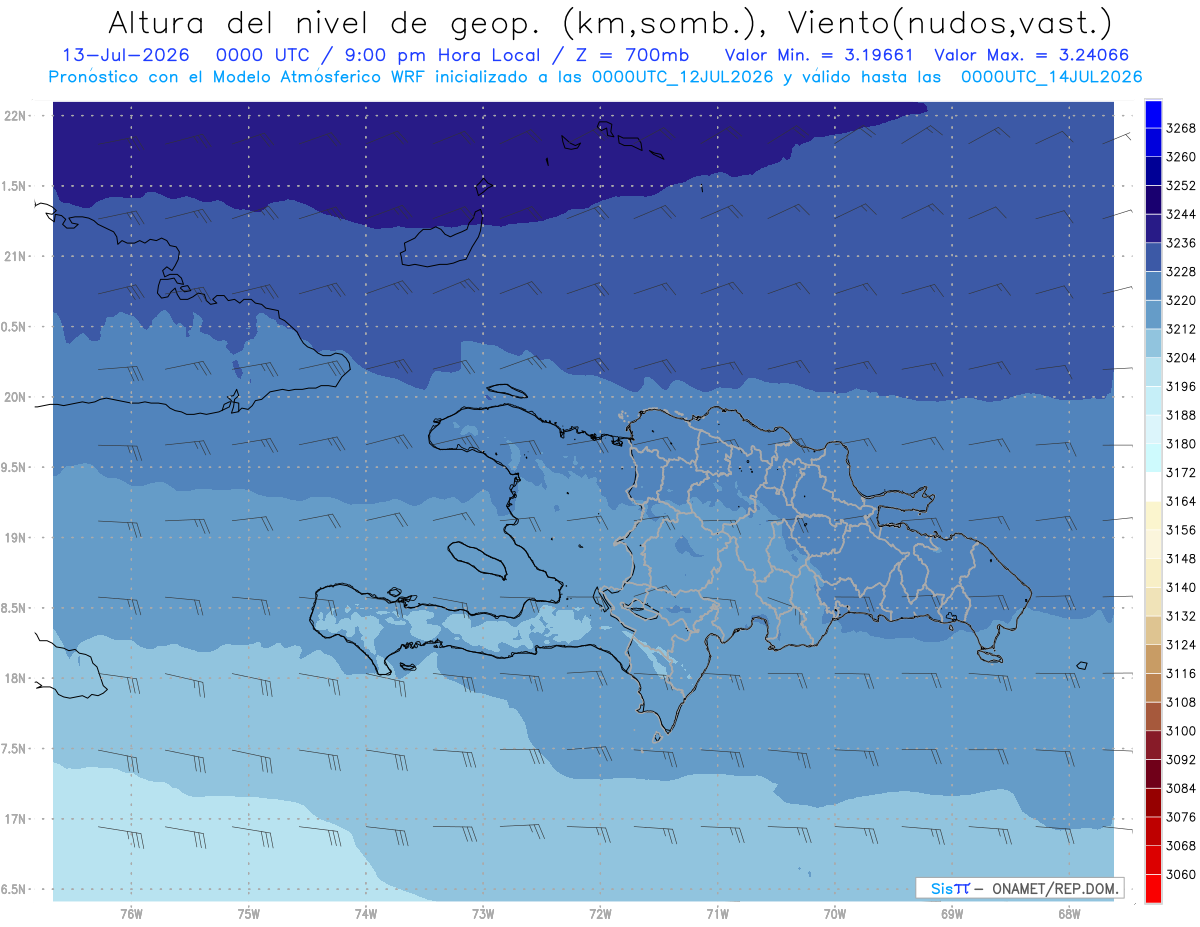
Task: Click the latitude axis label '20N'
Action: [17, 398]
